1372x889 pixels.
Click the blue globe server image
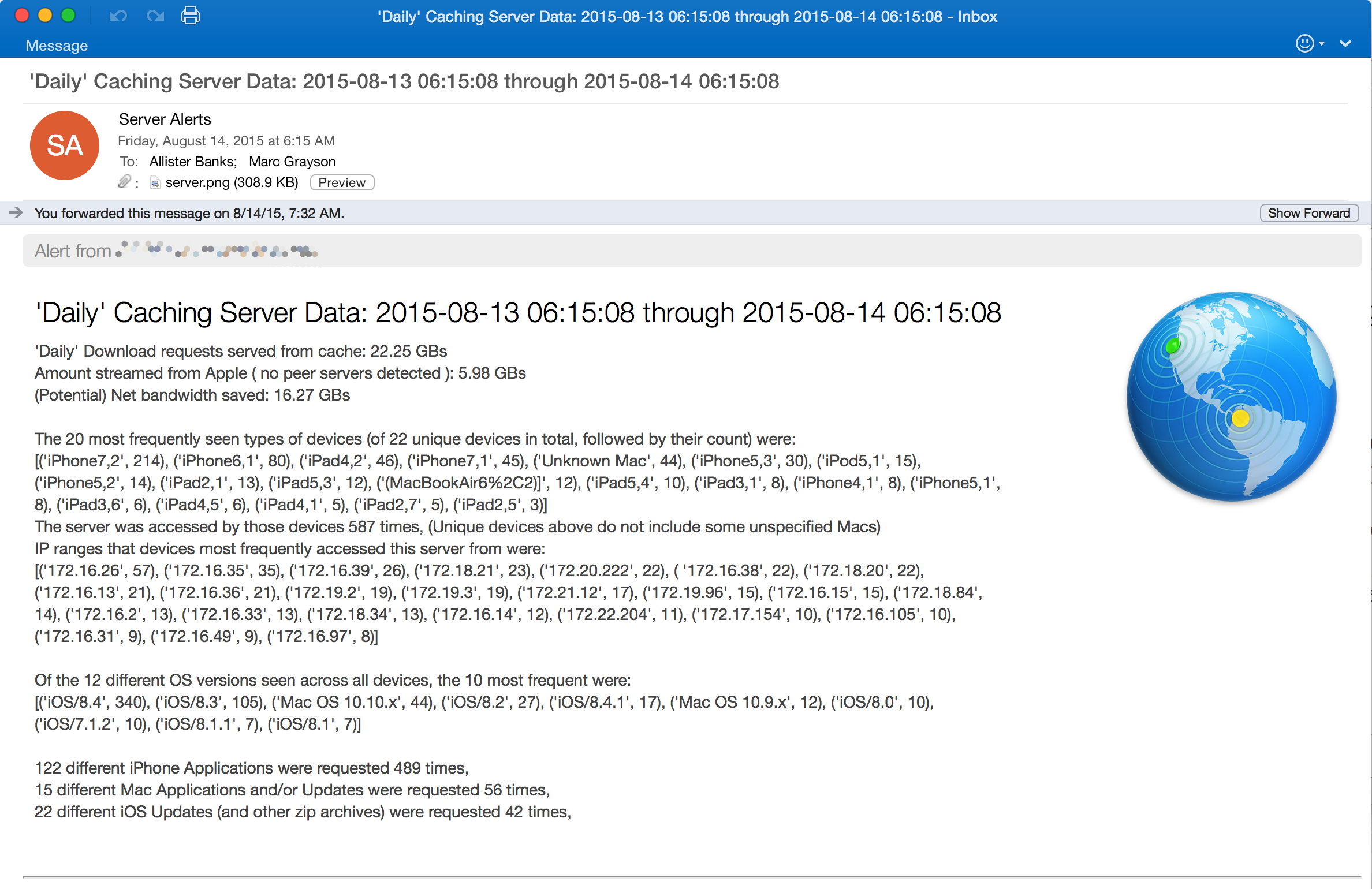click(1231, 397)
